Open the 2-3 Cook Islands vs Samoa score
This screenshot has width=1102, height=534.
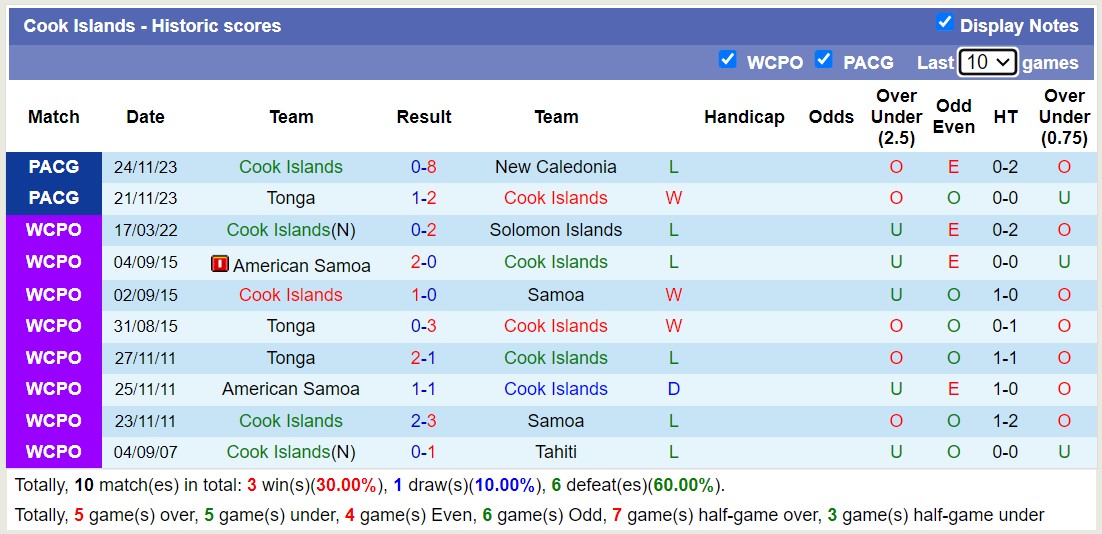(x=424, y=421)
